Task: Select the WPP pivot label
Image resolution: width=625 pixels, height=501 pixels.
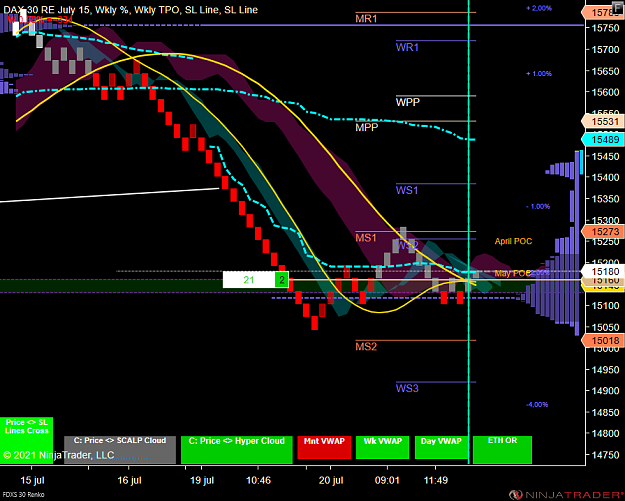Action: coord(407,102)
